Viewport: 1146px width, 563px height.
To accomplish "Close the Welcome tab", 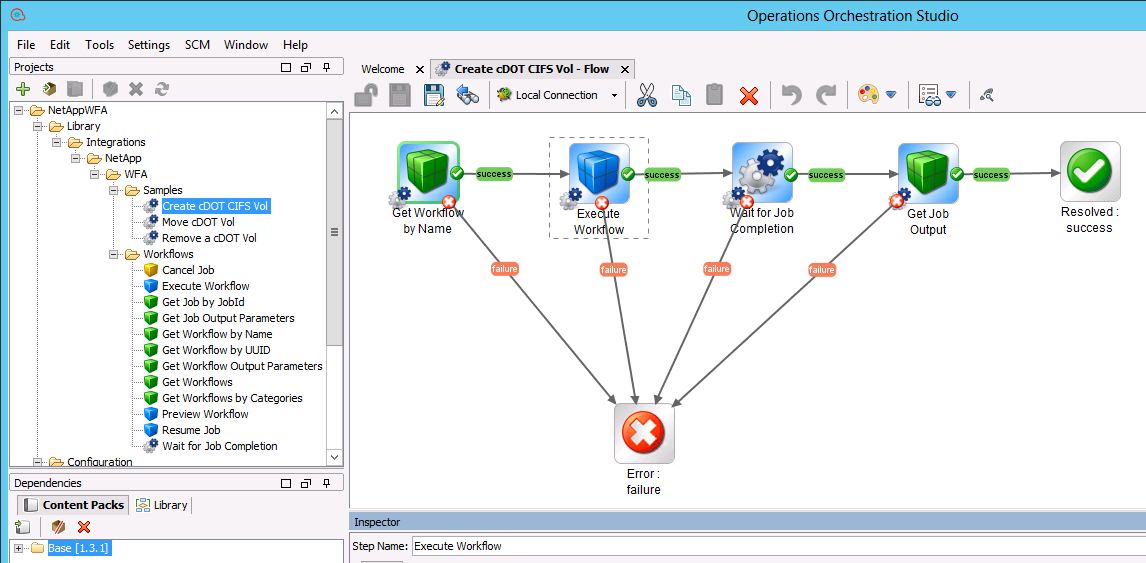I will pos(420,69).
